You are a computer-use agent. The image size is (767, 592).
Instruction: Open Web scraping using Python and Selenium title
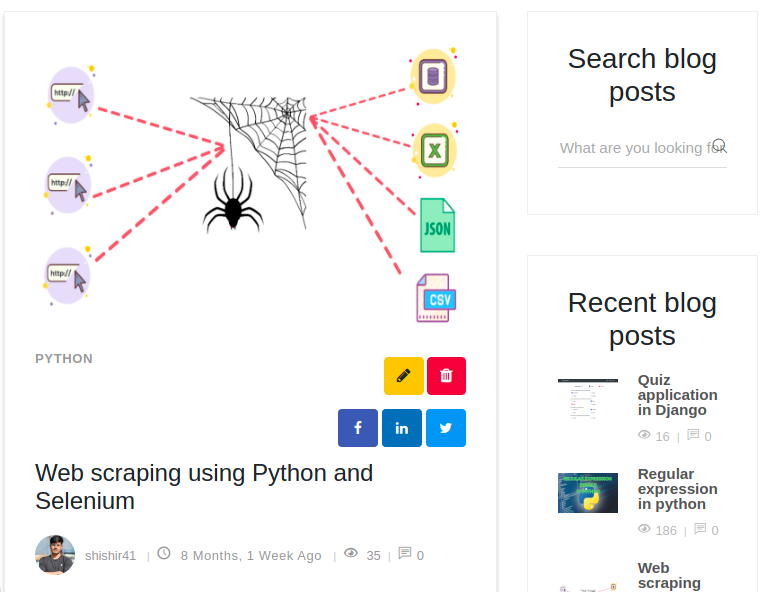click(x=204, y=487)
